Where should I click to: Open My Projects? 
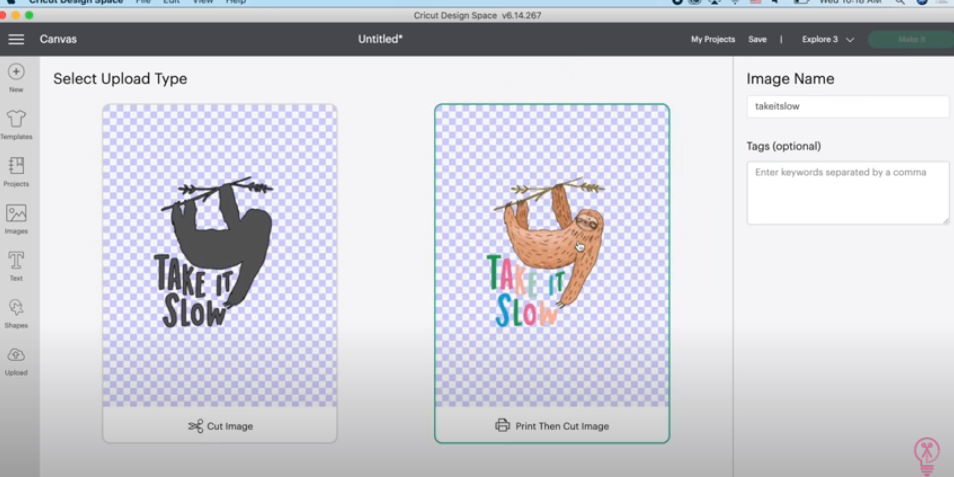(712, 40)
